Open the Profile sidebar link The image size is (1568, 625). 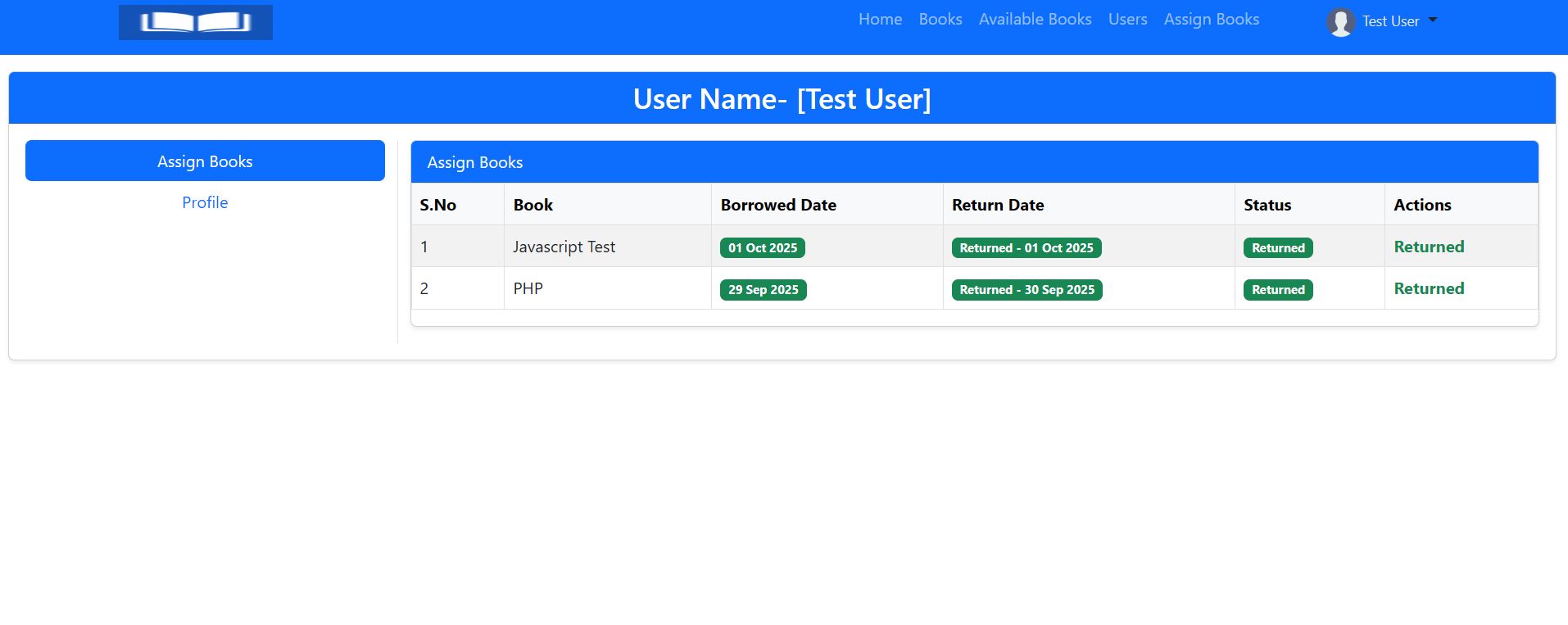pos(205,202)
